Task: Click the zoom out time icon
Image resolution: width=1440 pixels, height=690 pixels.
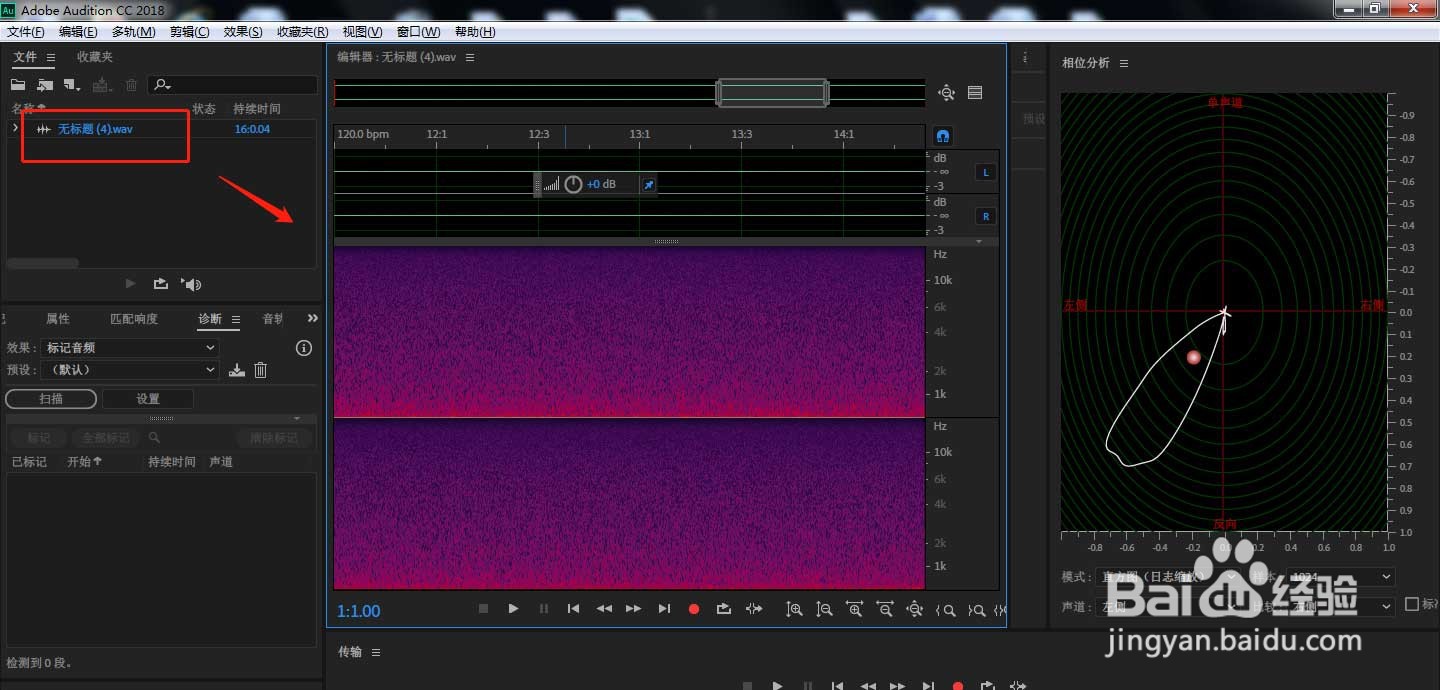Action: (885, 609)
